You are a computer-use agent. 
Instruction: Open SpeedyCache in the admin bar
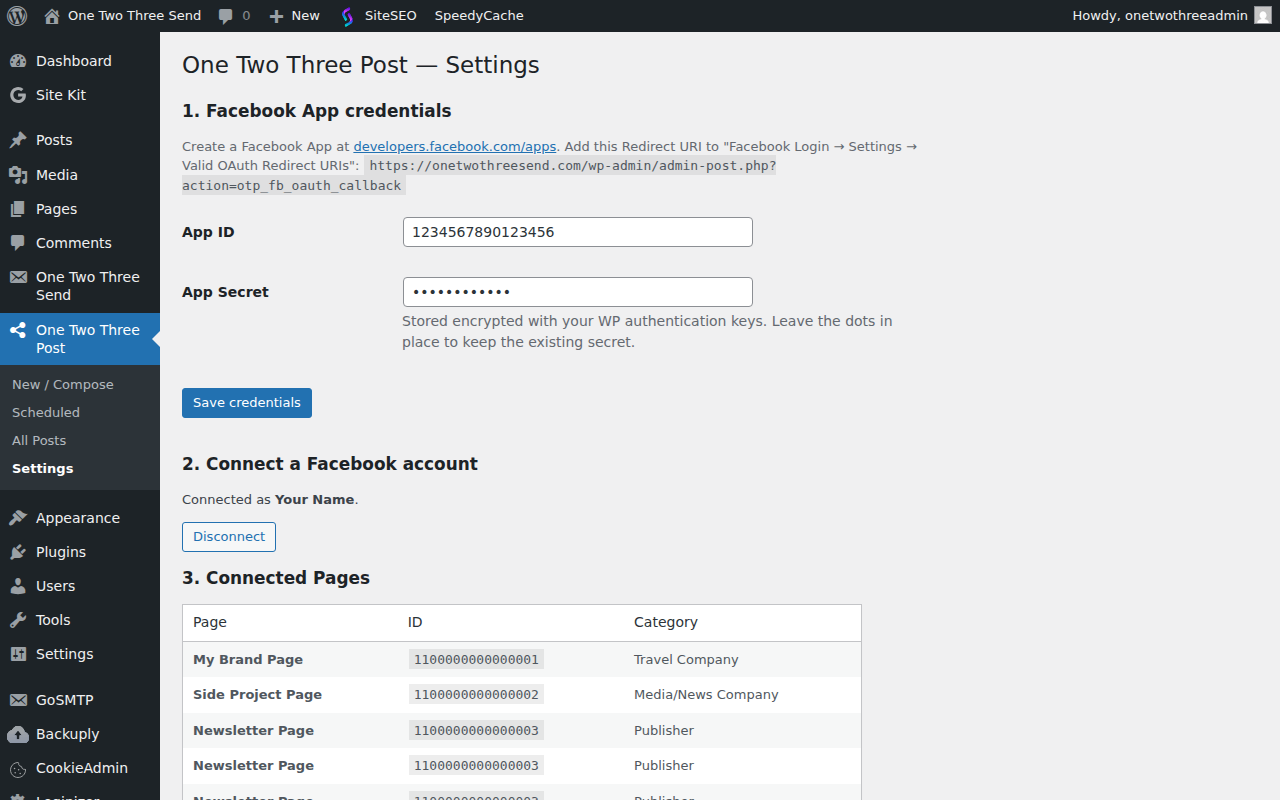click(479, 16)
